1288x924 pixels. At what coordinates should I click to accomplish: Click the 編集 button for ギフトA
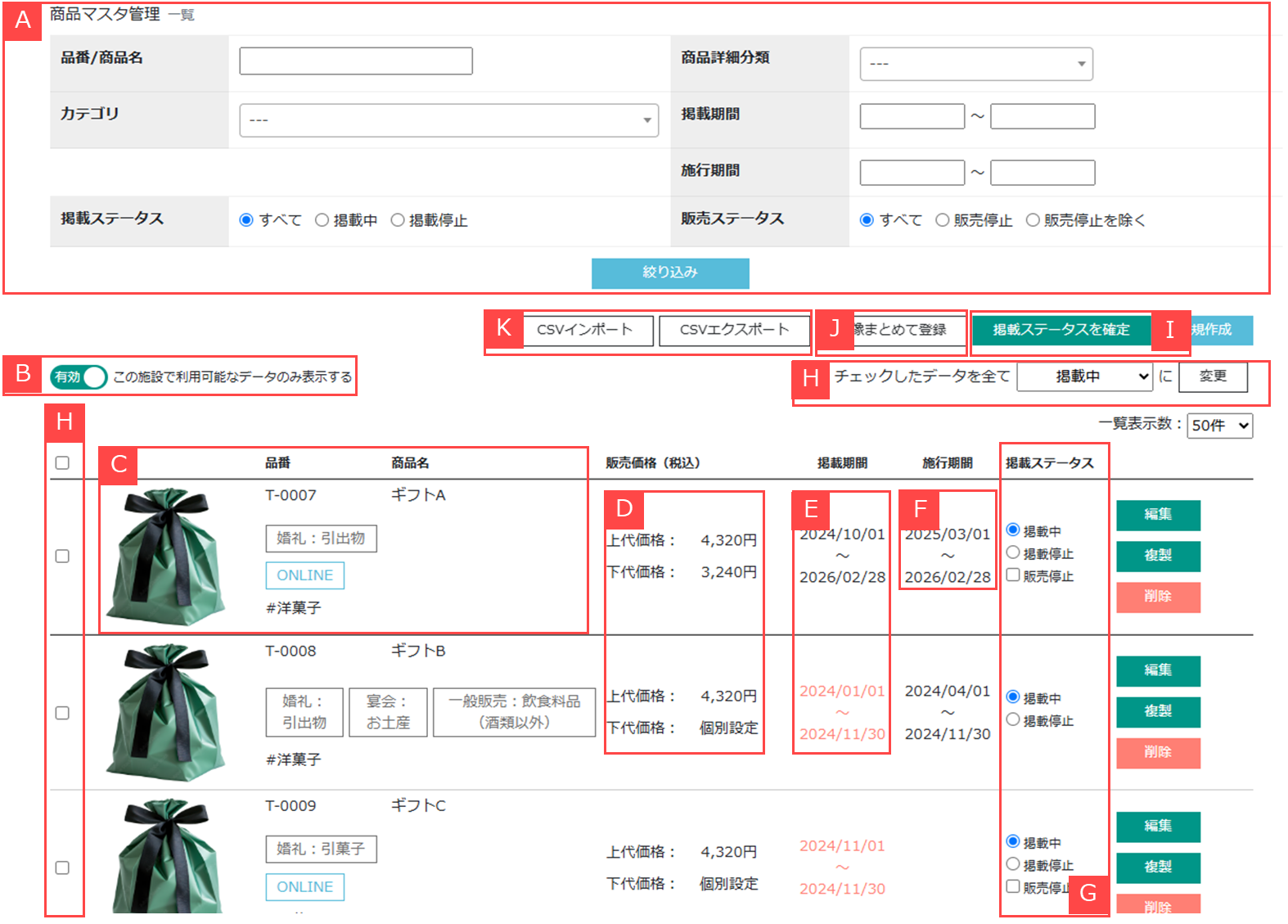tap(1158, 515)
